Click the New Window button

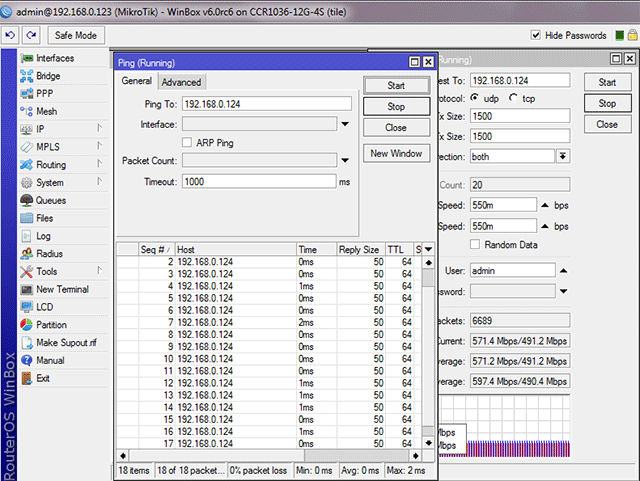coord(396,154)
